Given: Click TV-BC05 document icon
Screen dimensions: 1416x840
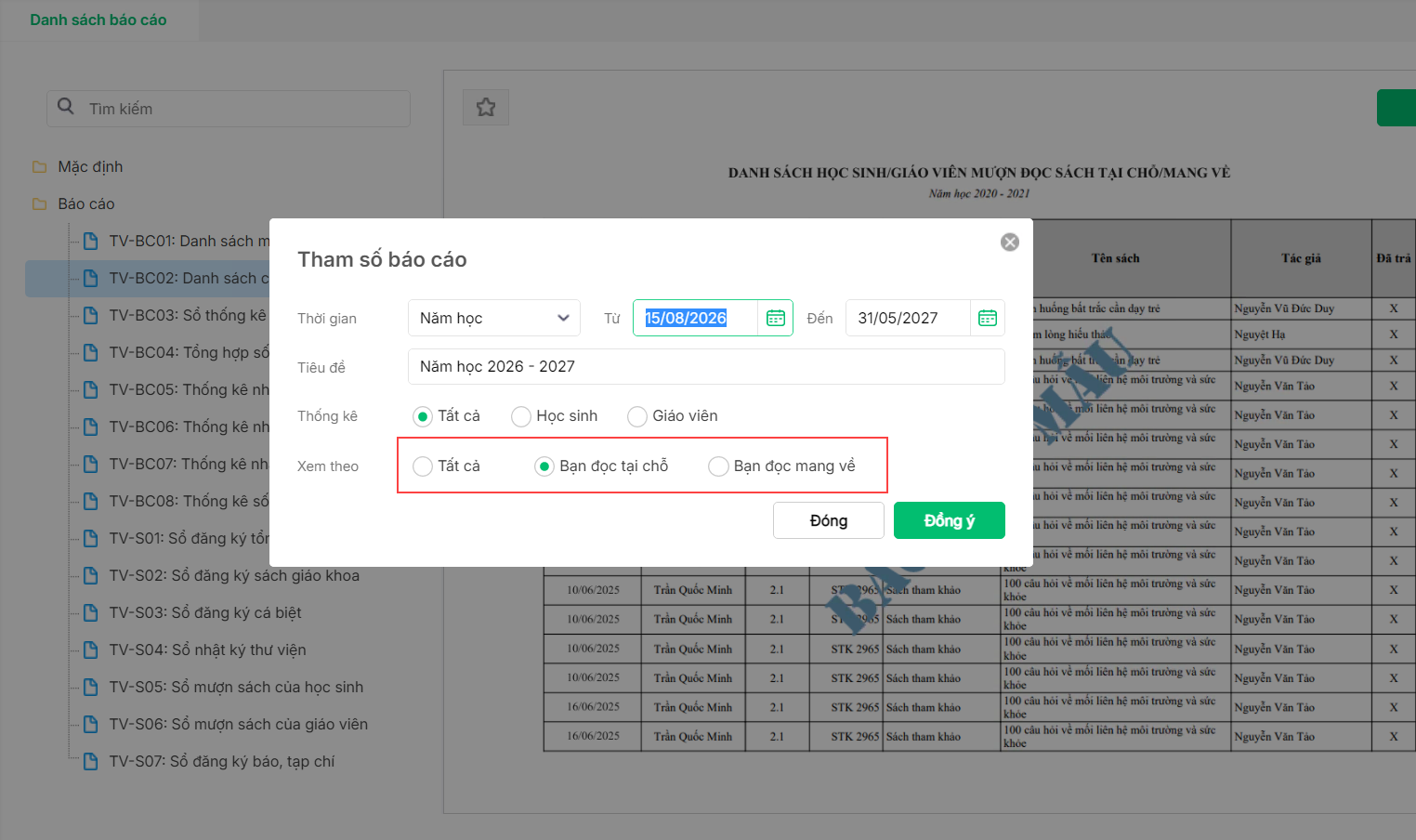Looking at the screenshot, I should pyautogui.click(x=90, y=389).
